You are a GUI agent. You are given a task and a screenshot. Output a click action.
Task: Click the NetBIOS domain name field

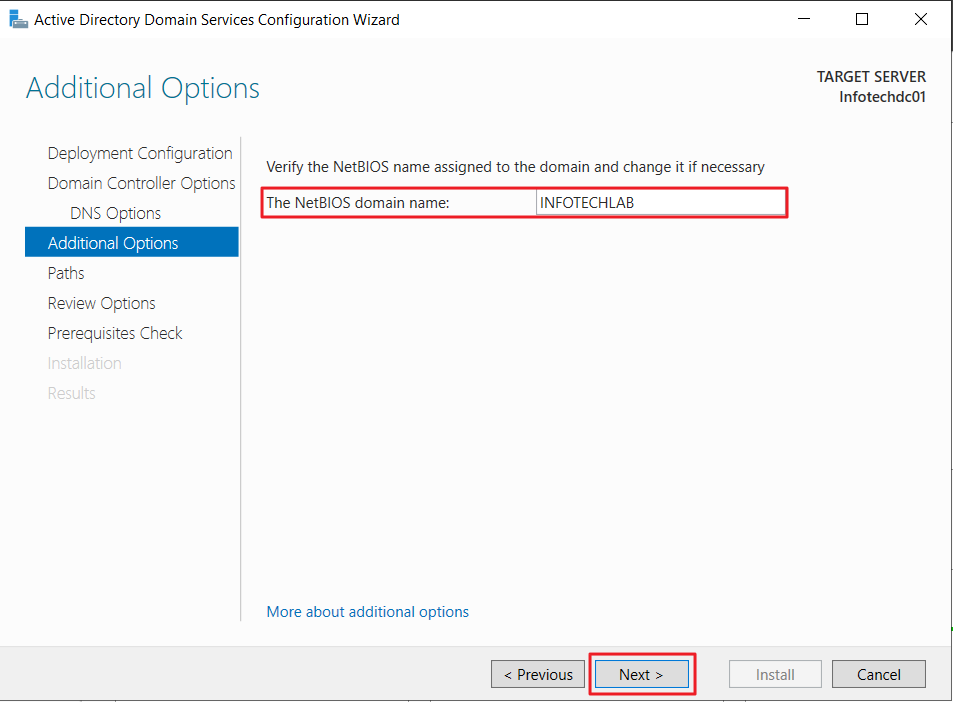660,202
